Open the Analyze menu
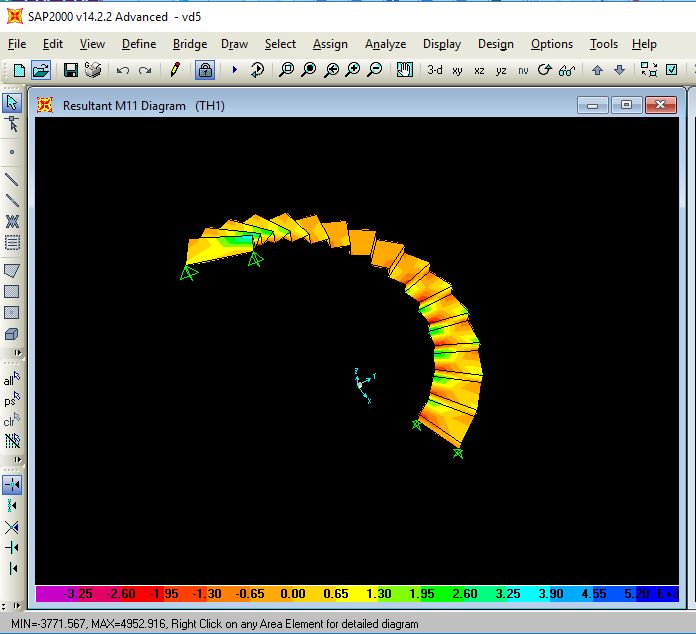Image resolution: width=696 pixels, height=634 pixels. coord(385,44)
